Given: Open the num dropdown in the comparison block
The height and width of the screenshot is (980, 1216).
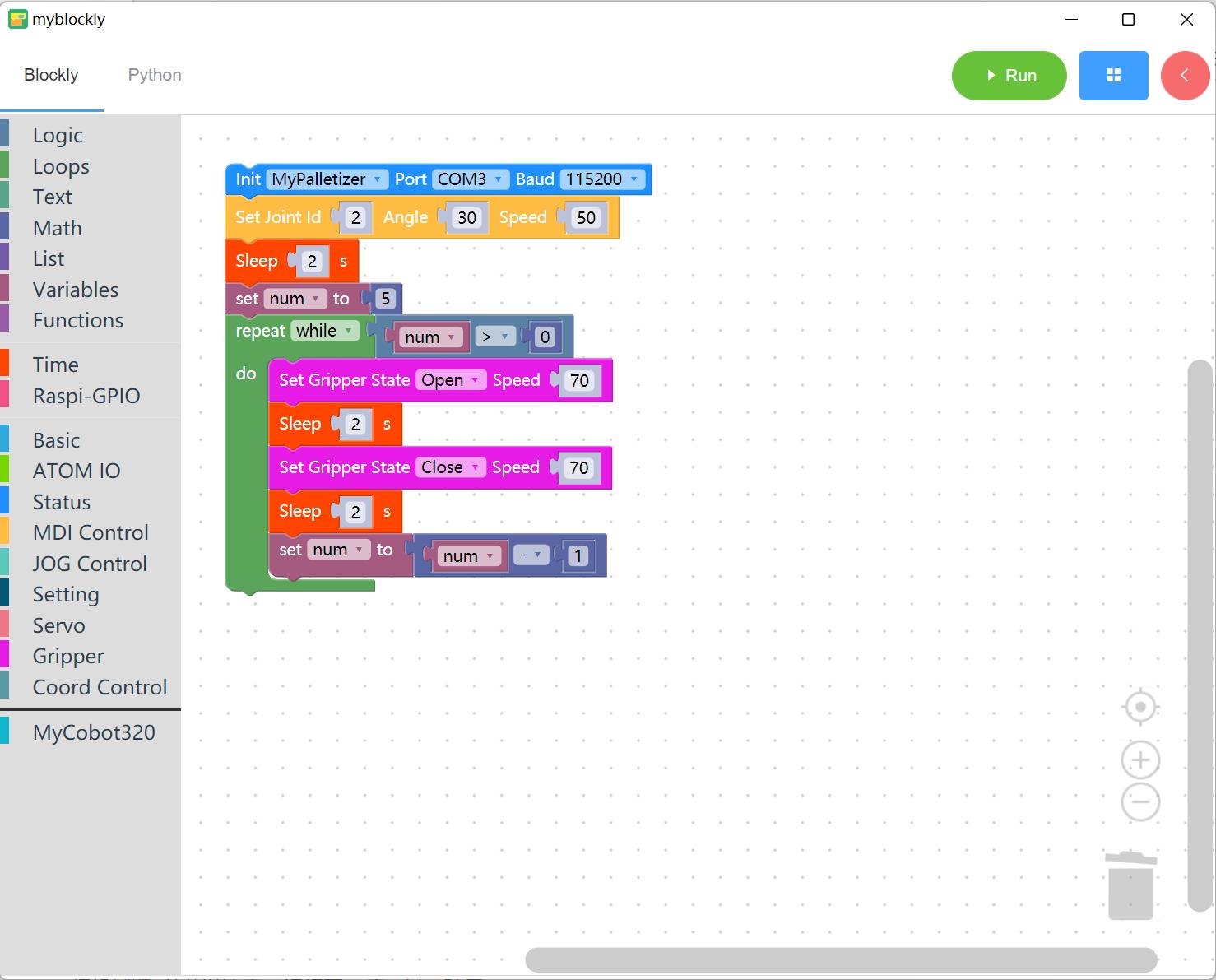Looking at the screenshot, I should (430, 337).
